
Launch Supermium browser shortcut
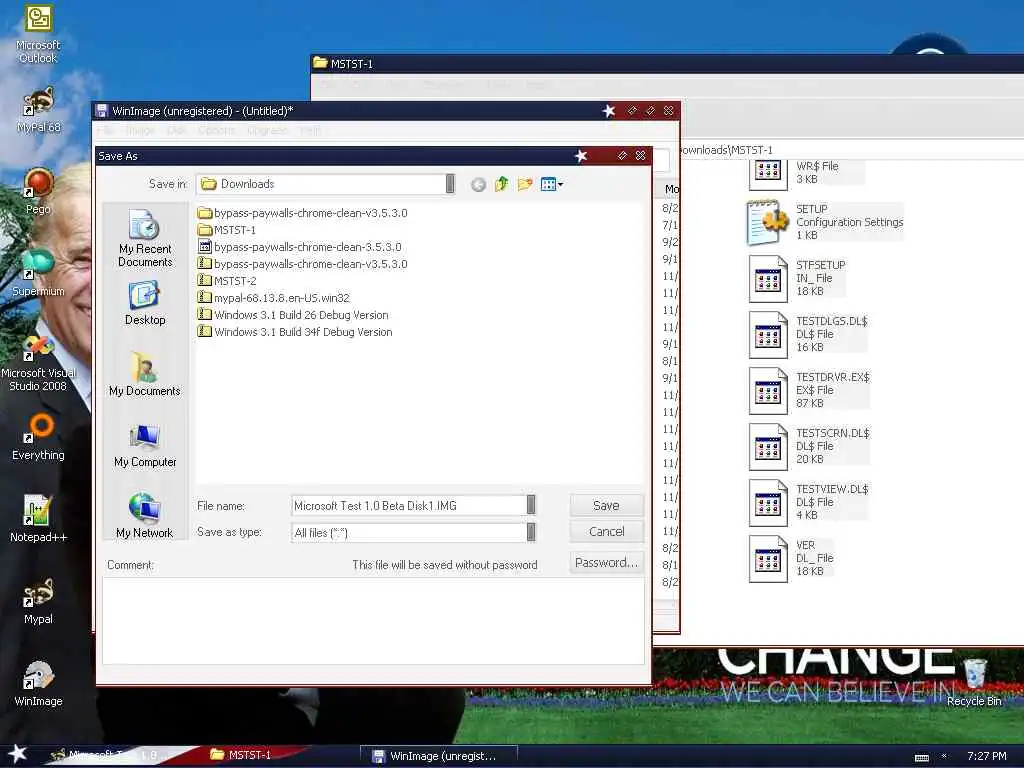click(x=38, y=273)
